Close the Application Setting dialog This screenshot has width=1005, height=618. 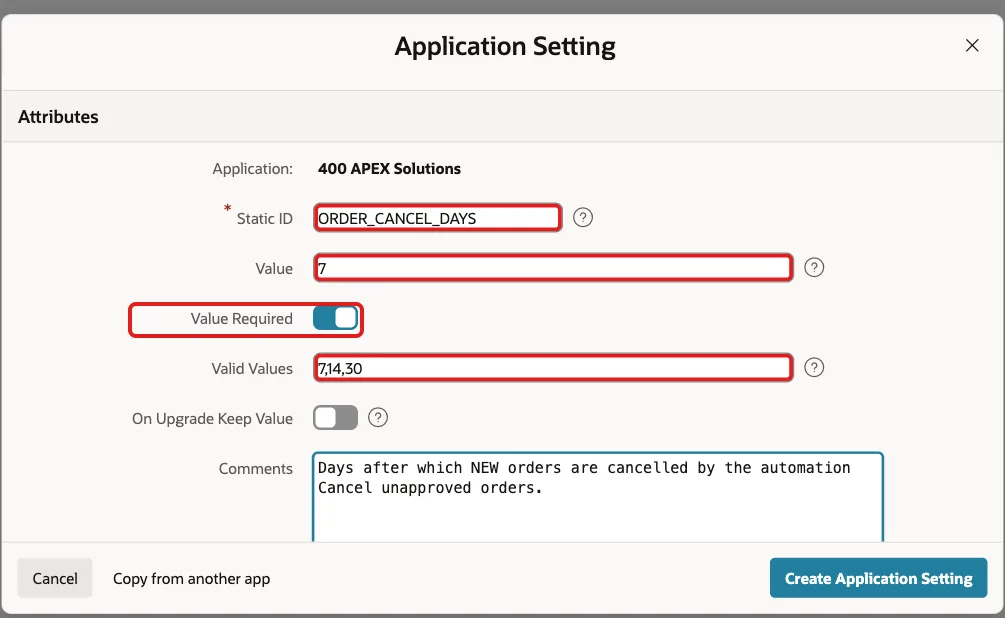pos(972,46)
